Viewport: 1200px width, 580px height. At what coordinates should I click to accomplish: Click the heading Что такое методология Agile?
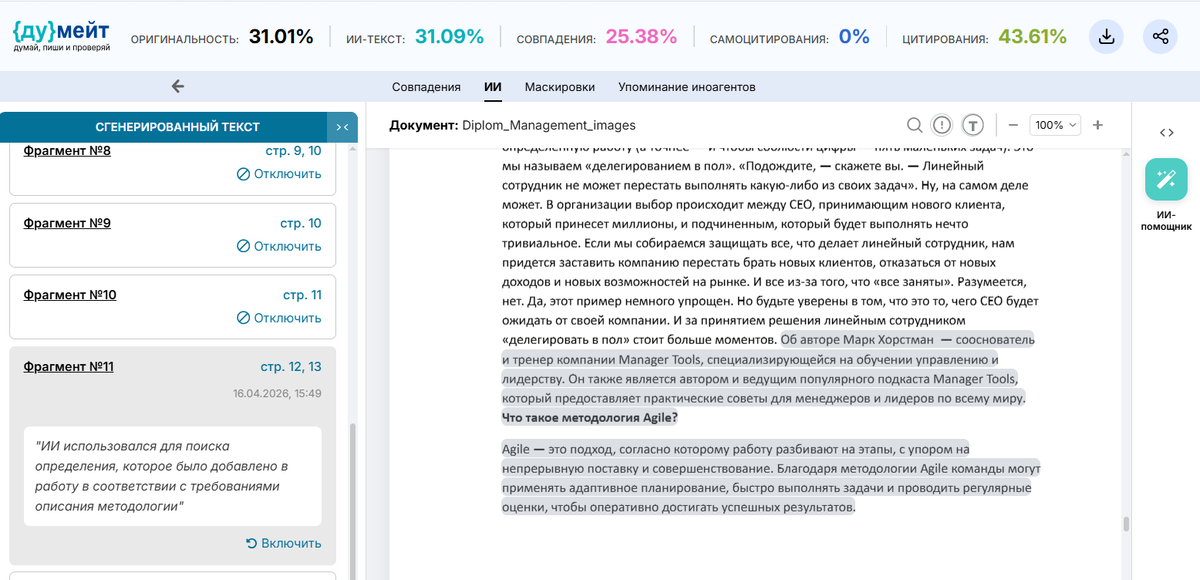[x=589, y=417]
